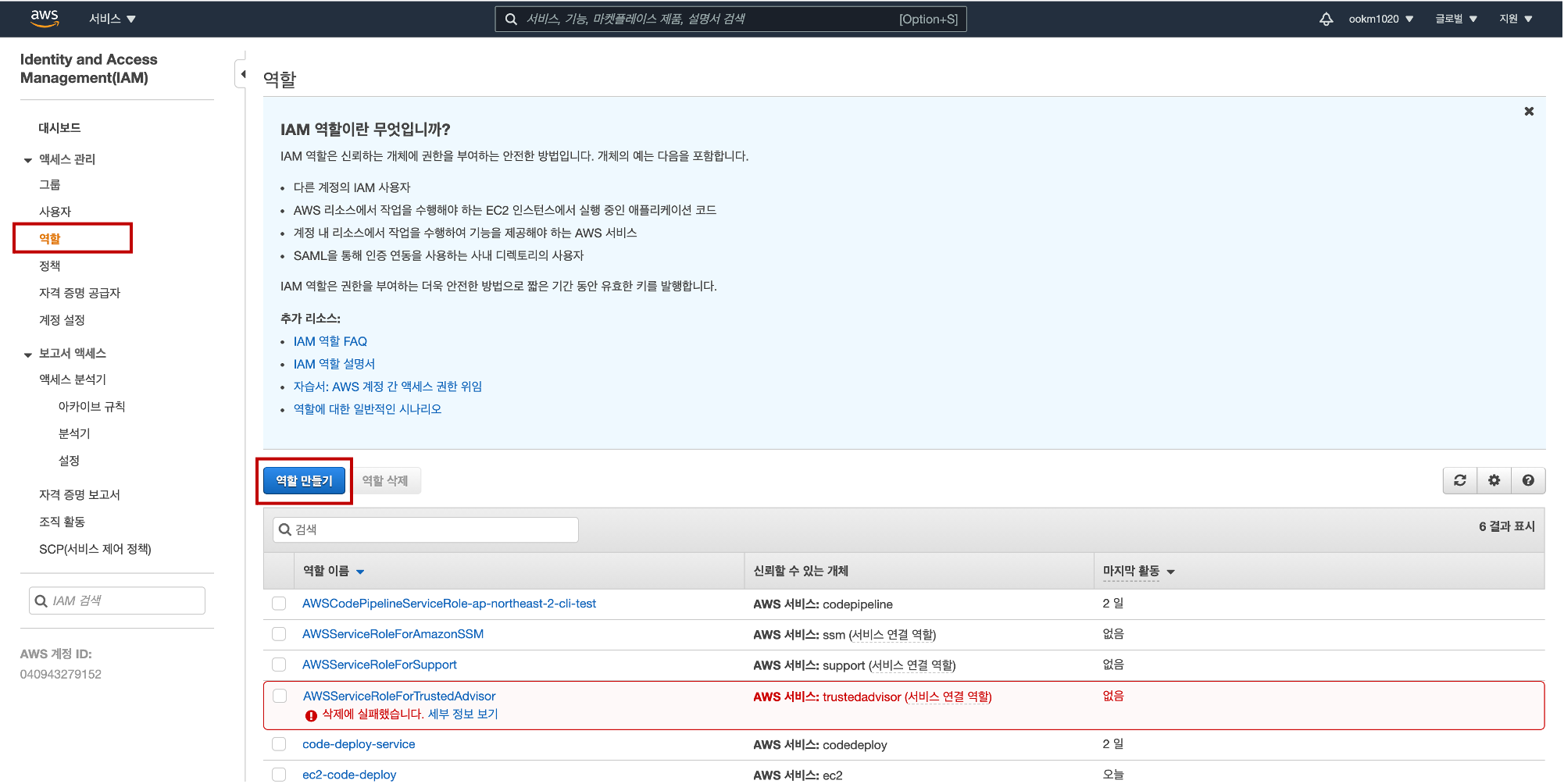The width and height of the screenshot is (1564, 784).
Task: Click the 역할 만들기 button
Action: (x=304, y=480)
